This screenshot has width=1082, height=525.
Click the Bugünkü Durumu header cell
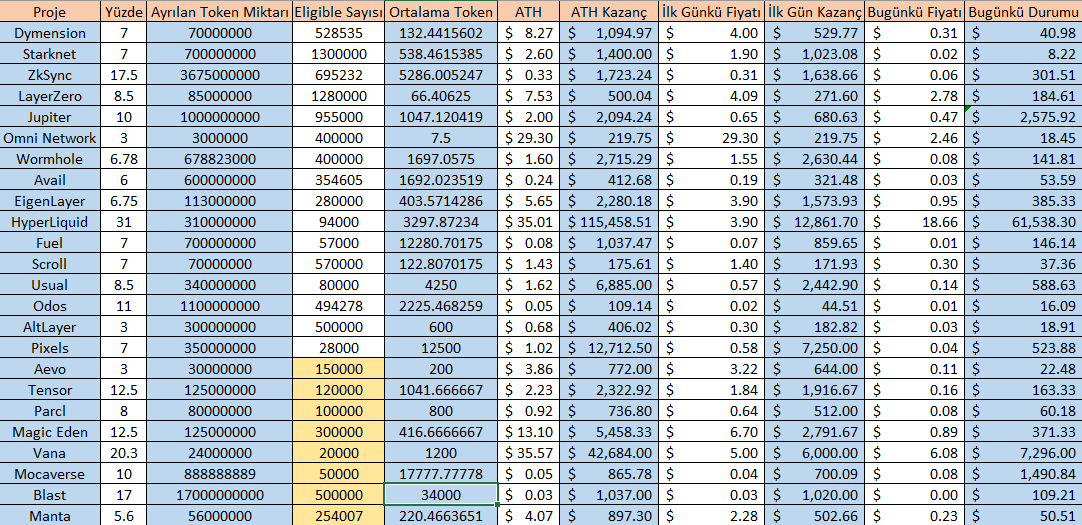coord(1023,12)
